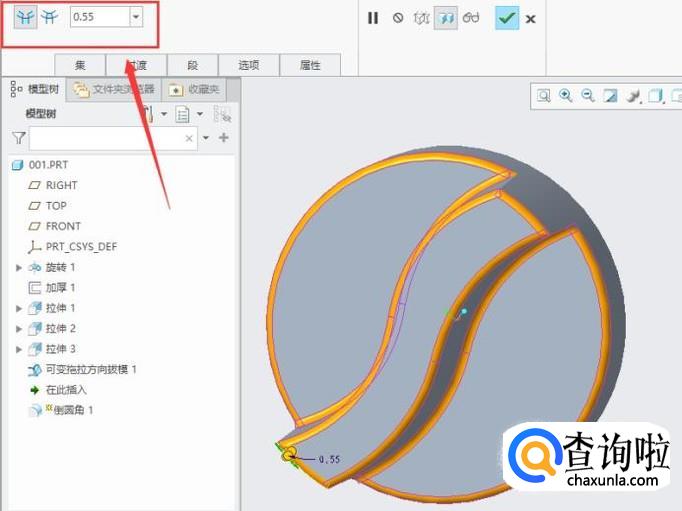
Task: Click the zoom out icon
Action: [x=588, y=95]
